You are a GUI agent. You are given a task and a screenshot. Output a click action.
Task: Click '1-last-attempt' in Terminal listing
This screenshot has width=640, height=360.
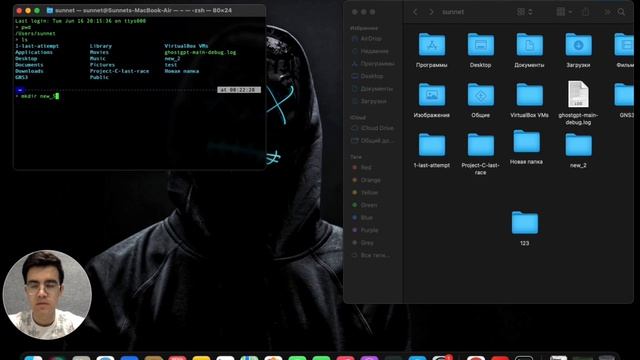click(37, 46)
